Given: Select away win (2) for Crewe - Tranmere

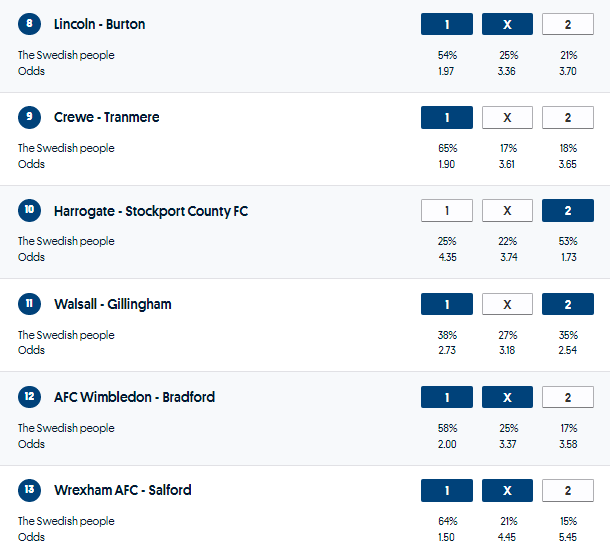Looking at the screenshot, I should (x=567, y=118).
